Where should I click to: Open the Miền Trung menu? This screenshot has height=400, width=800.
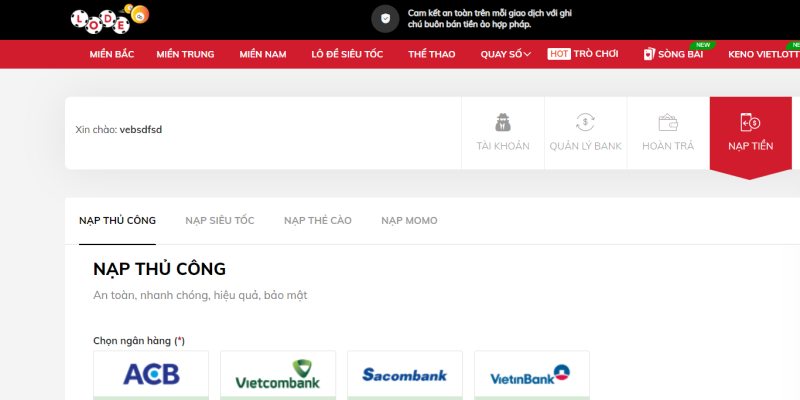tap(185, 54)
